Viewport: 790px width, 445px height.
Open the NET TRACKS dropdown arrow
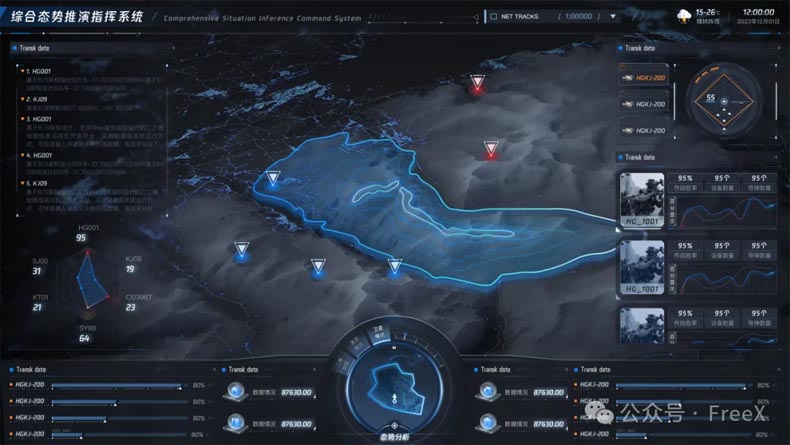point(613,16)
